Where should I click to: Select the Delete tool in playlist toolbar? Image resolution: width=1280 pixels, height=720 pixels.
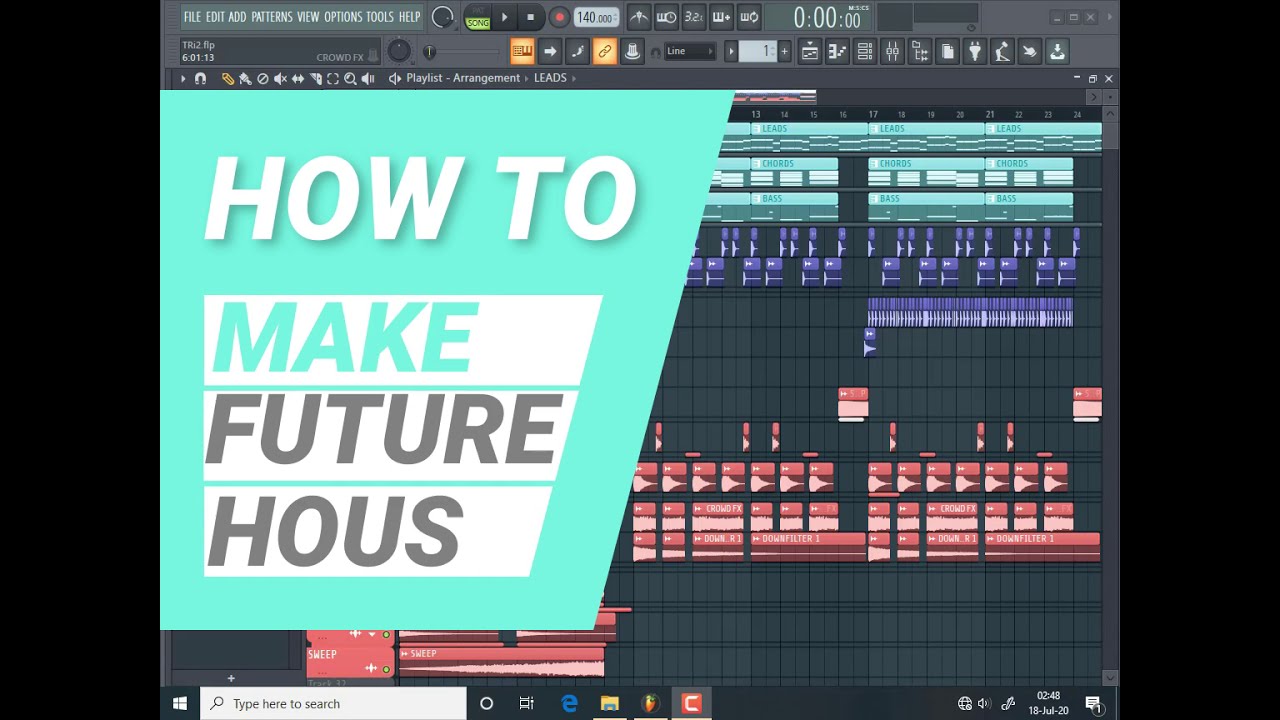263,78
